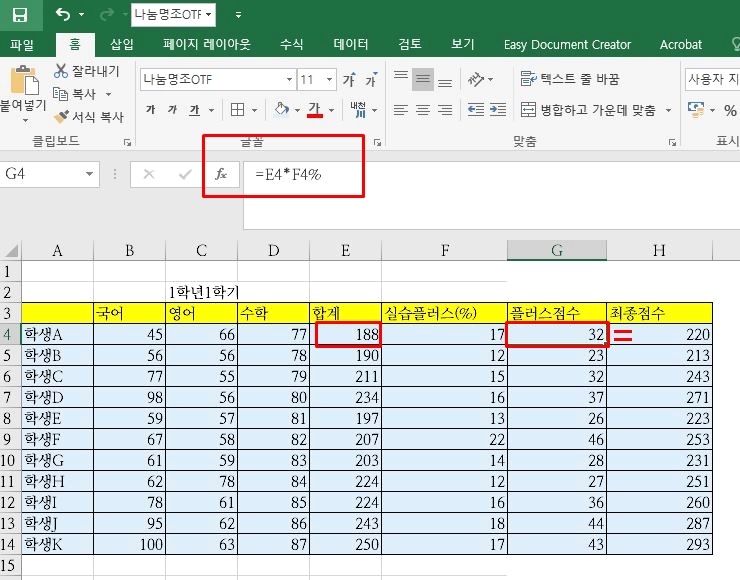Open the Clipboard (클립보드) dialog launcher
This screenshot has height=580, width=740.
tap(127, 142)
